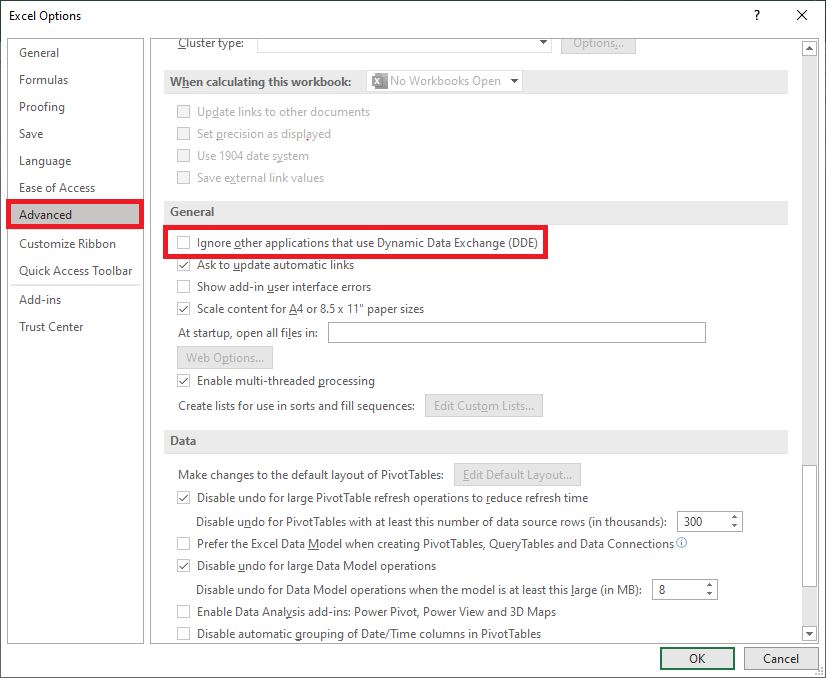Select the Save category

pyautogui.click(x=31, y=134)
